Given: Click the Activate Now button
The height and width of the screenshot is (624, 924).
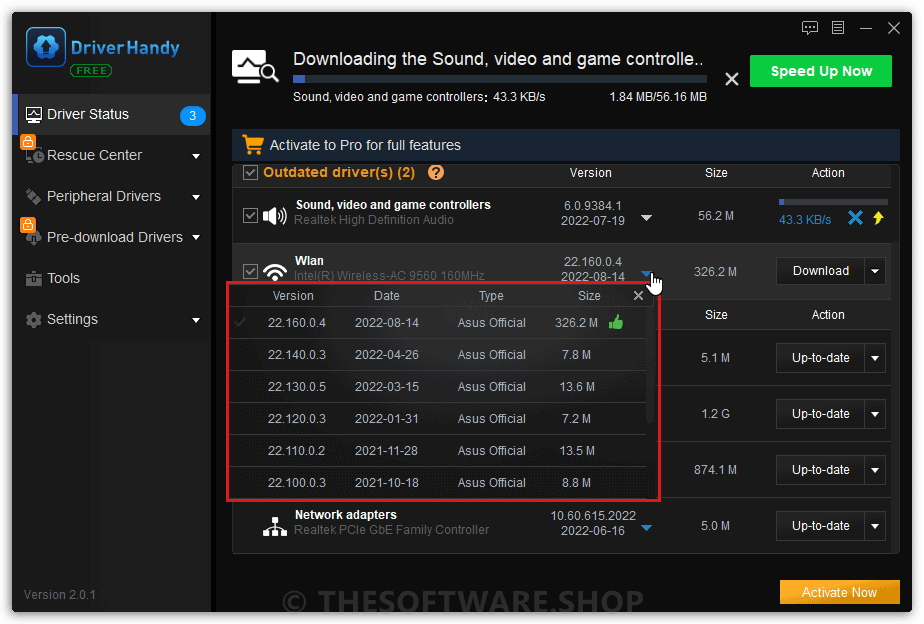Looking at the screenshot, I should coord(839,592).
